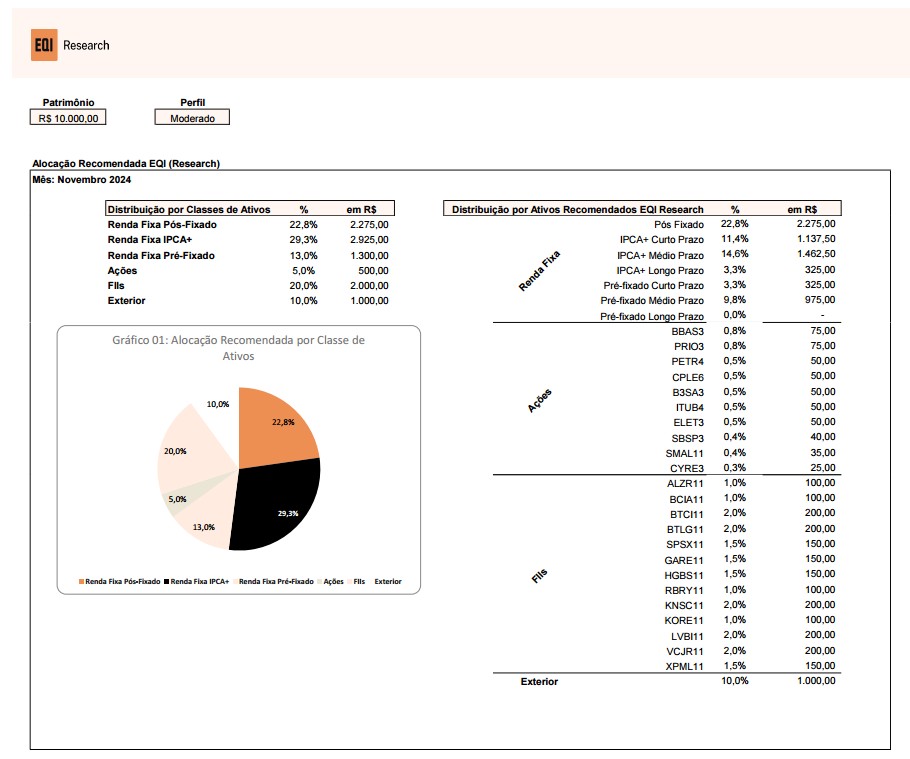Click the 10,0% pie slice label
The height and width of the screenshot is (759, 910).
218,404
